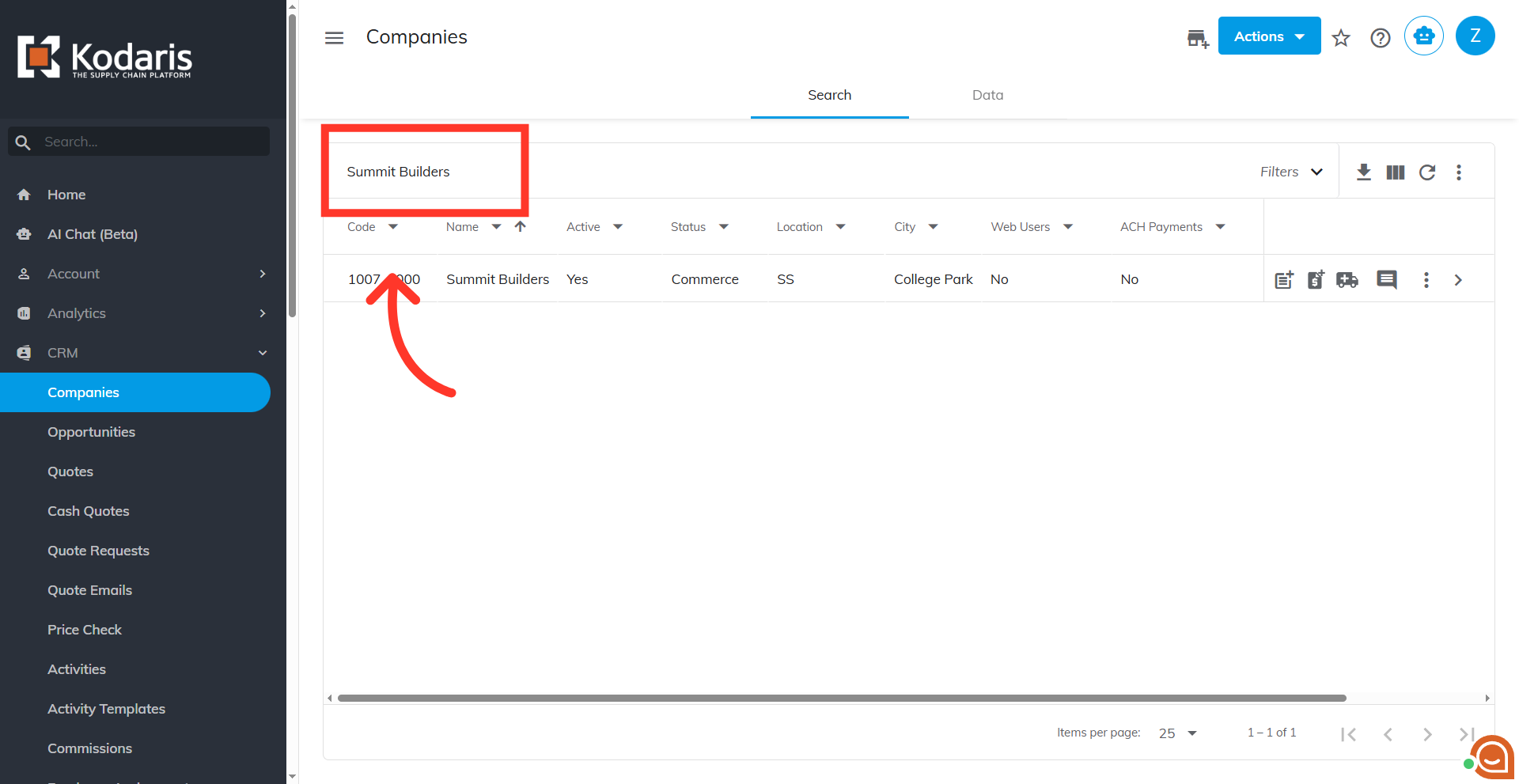Click the sidebar vertical scrollbar
This screenshot has width=1519, height=784.
[292, 166]
